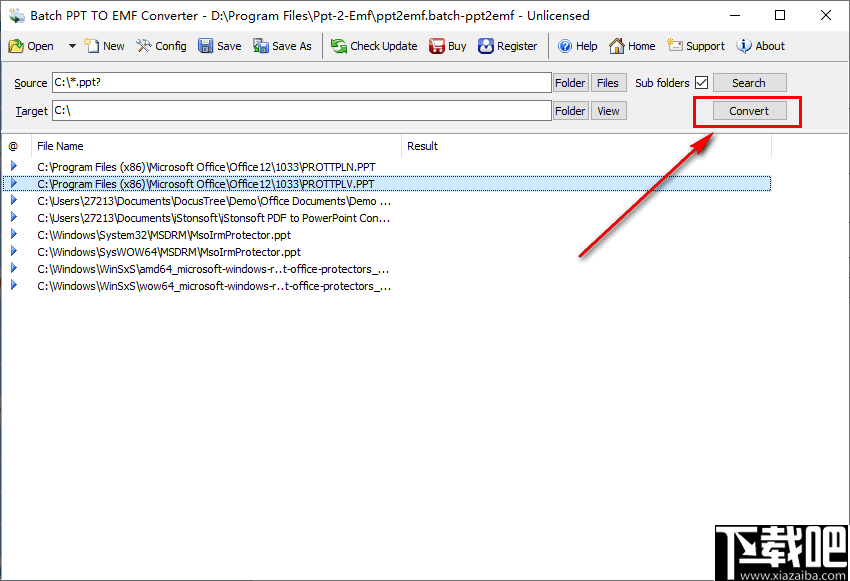This screenshot has height=581, width=850.
Task: Open the Support page
Action: [695, 45]
